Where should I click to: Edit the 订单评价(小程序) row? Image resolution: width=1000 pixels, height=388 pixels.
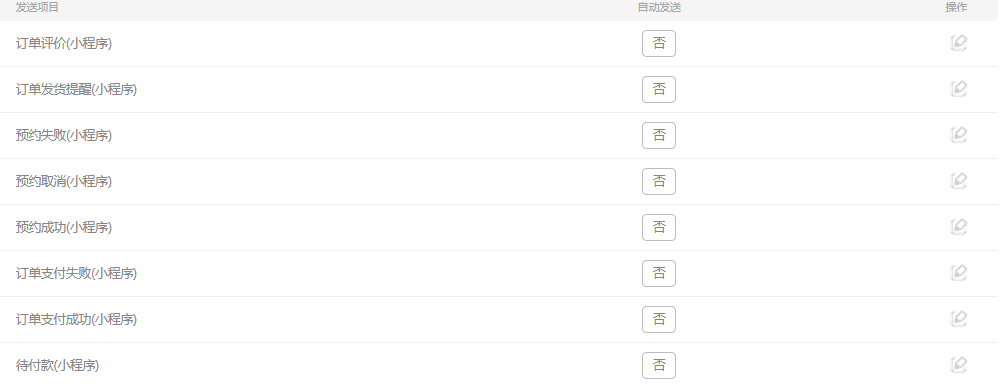tap(958, 43)
